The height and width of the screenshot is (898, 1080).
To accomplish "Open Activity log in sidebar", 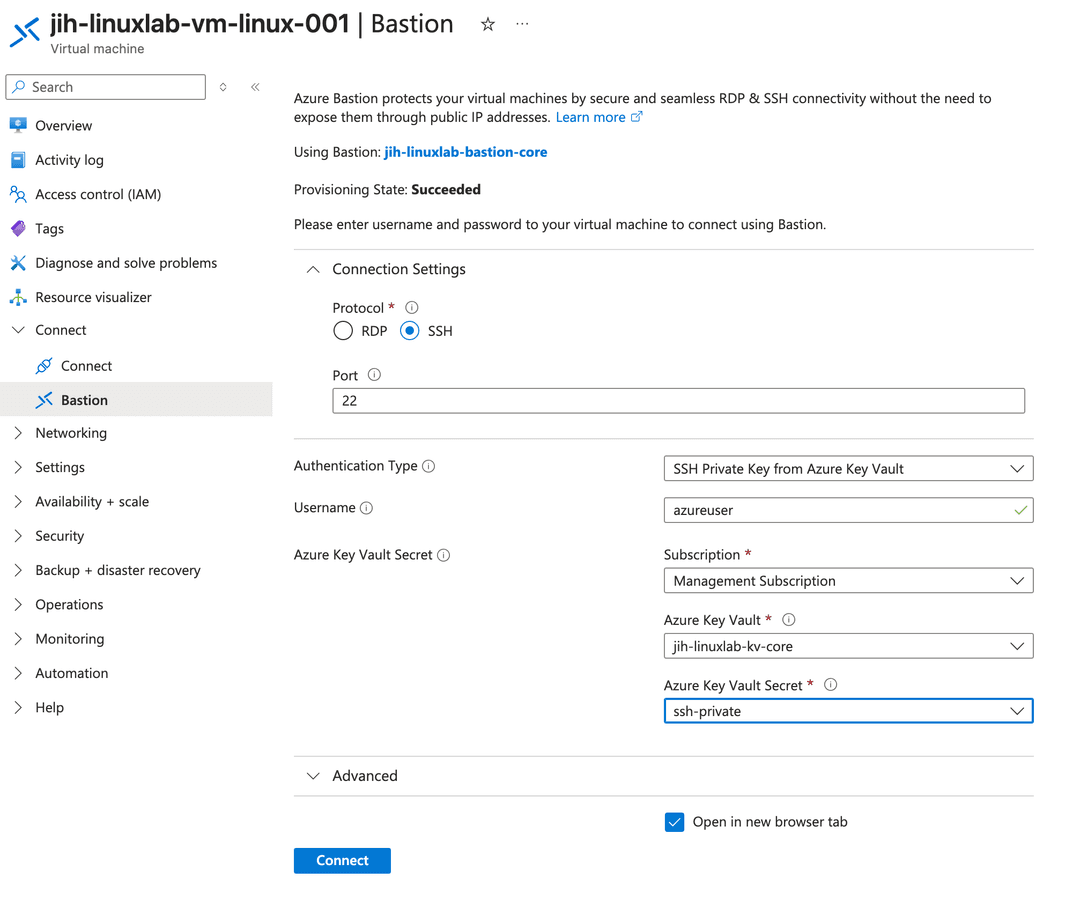I will pos(69,160).
